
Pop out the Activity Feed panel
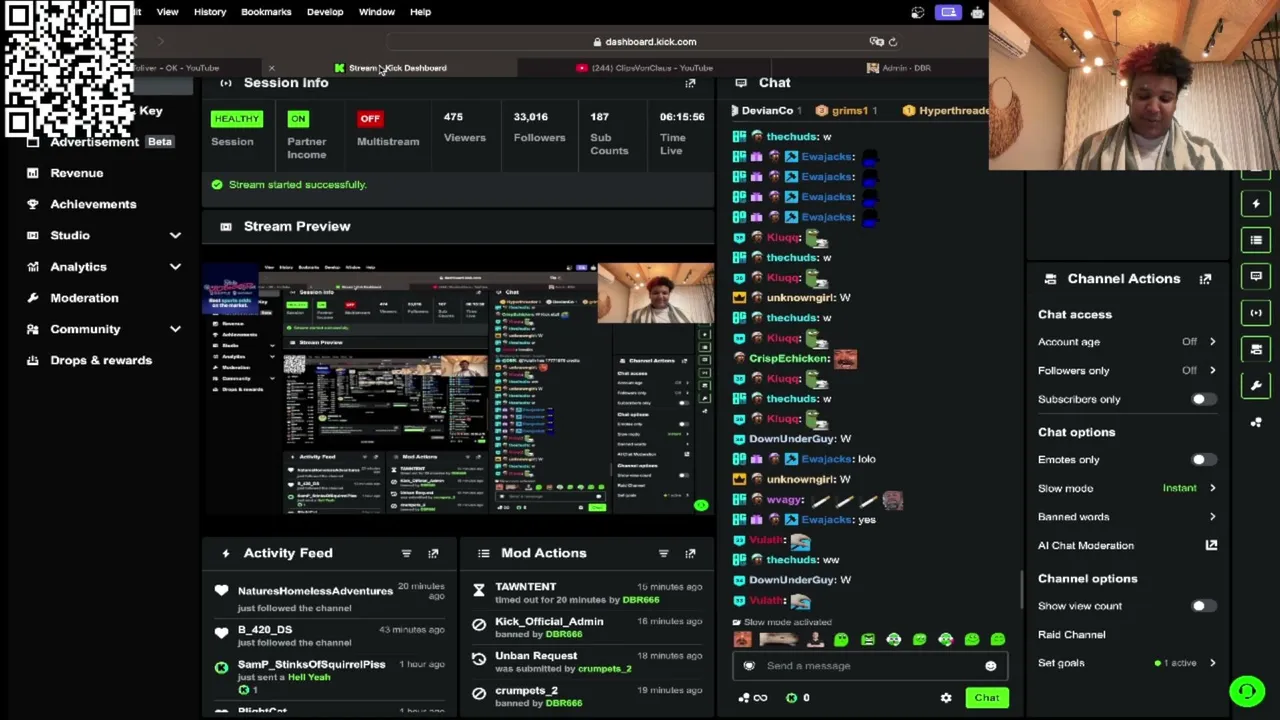(433, 553)
